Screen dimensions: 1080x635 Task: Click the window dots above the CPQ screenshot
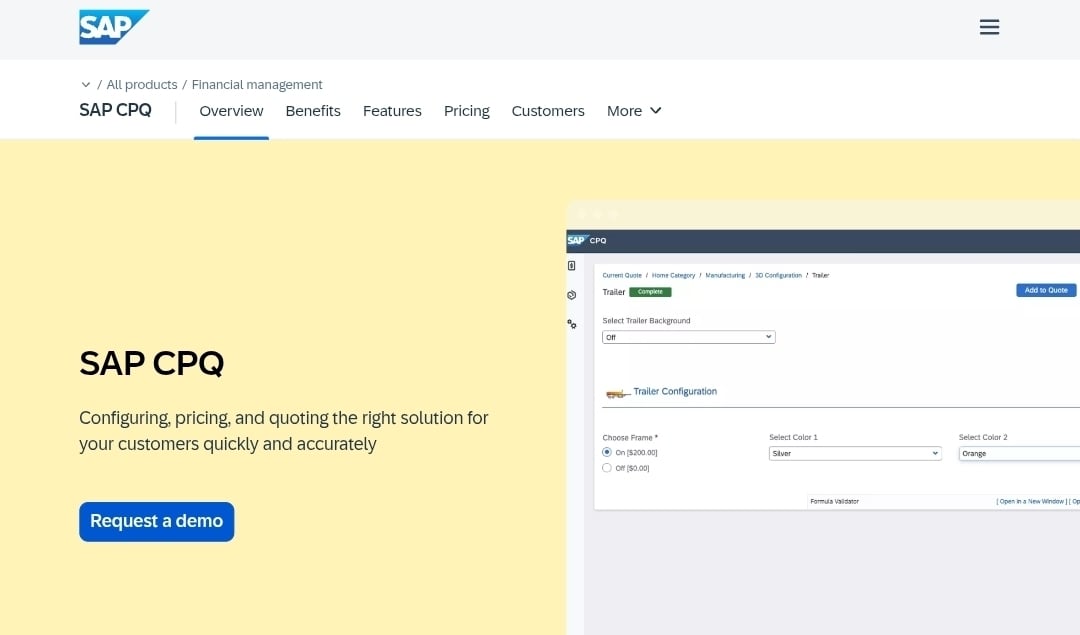pyautogui.click(x=597, y=213)
